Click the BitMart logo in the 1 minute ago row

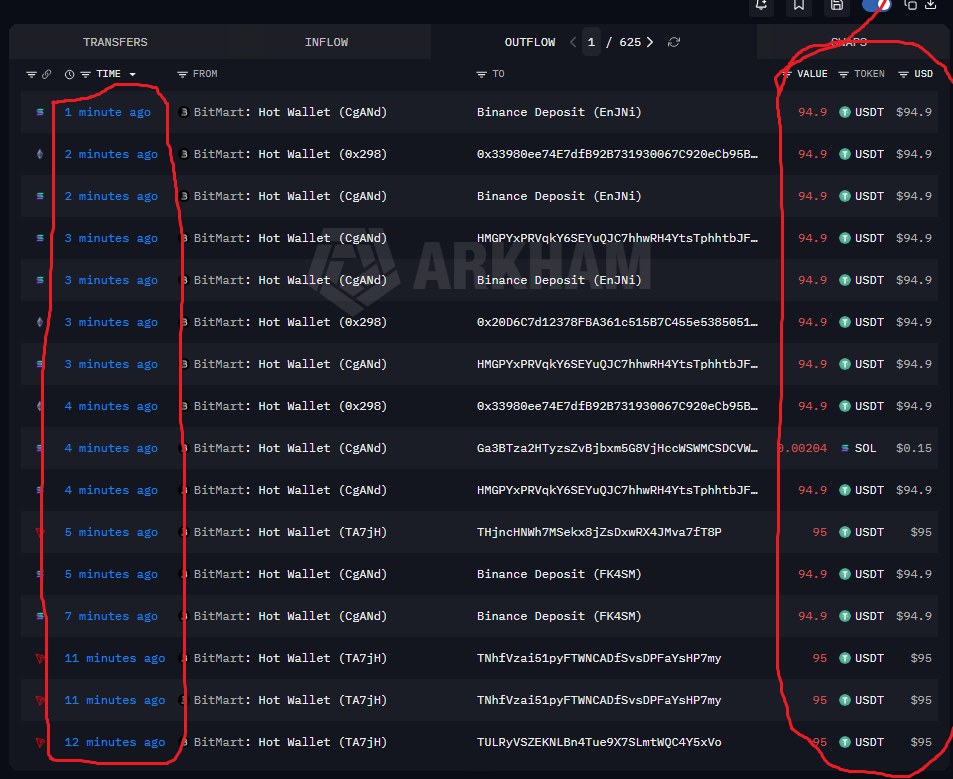pos(184,112)
